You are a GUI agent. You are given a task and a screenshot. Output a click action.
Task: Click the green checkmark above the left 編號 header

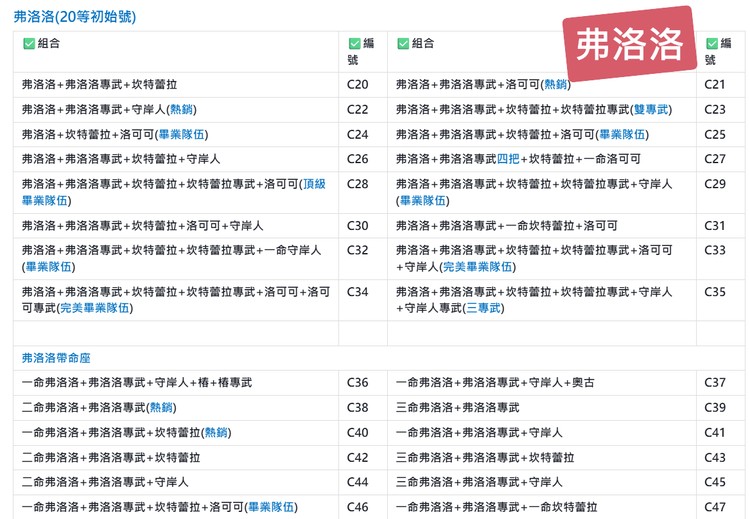point(354,44)
